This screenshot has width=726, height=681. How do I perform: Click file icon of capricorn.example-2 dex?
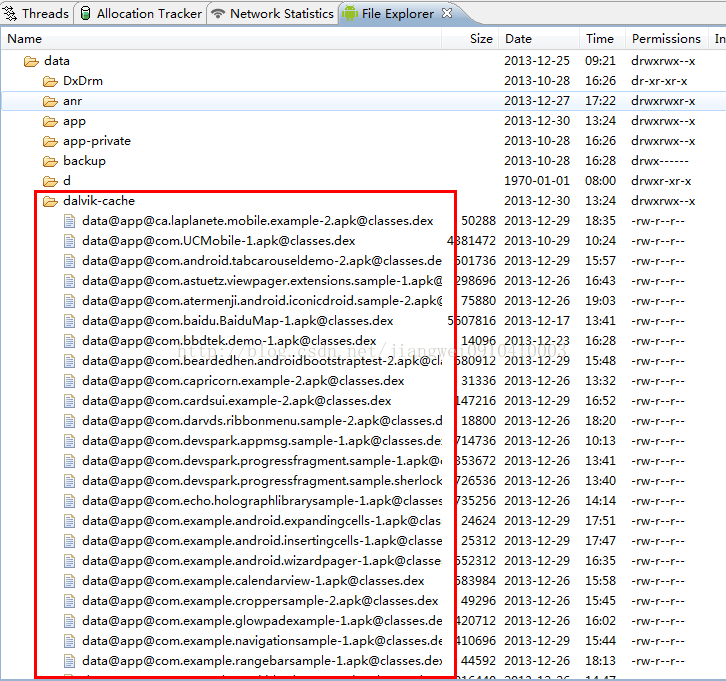69,381
